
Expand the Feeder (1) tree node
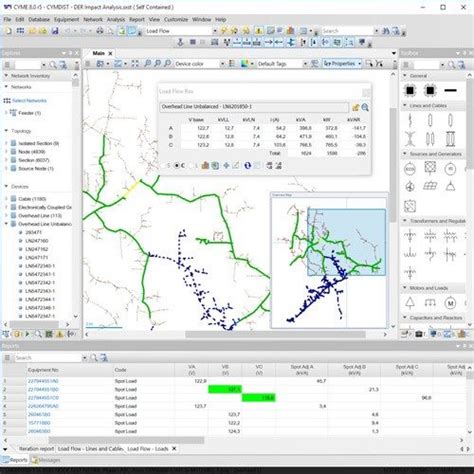[x=6, y=113]
